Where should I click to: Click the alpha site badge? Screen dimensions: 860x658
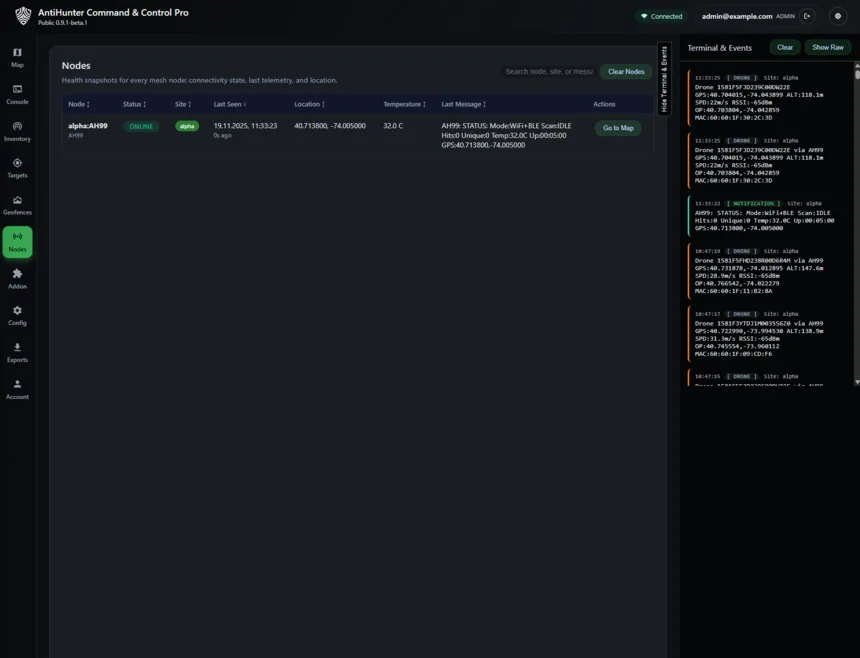[187, 126]
